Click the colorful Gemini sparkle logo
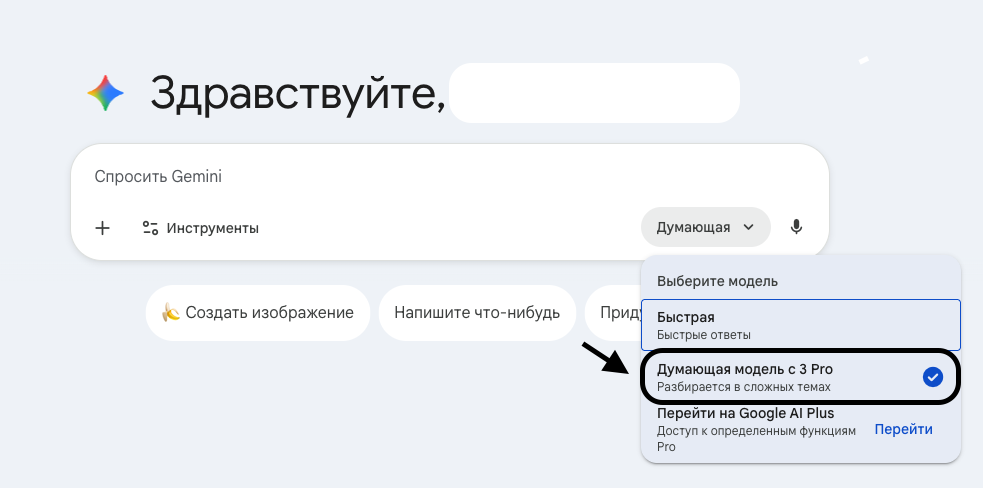 point(106,94)
